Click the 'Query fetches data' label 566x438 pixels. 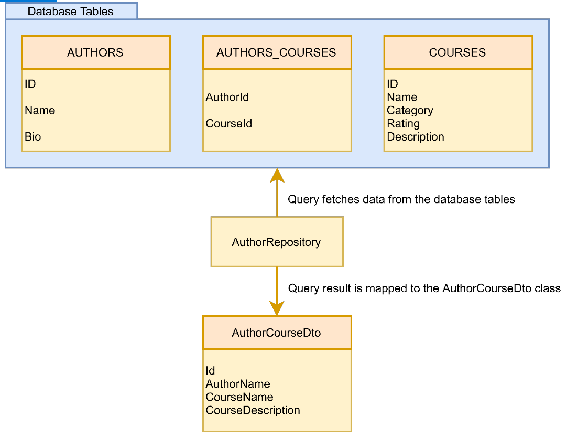coord(401,199)
